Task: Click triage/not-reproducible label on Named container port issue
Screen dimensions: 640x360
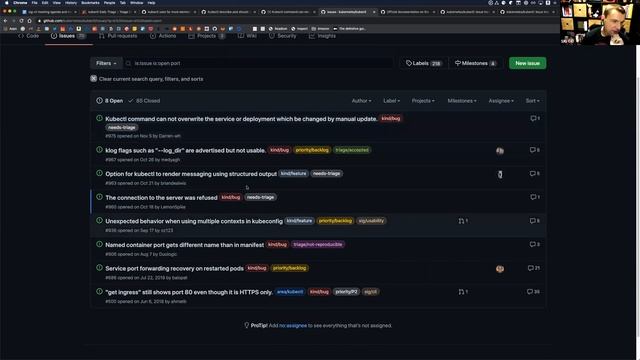Action: [318, 244]
